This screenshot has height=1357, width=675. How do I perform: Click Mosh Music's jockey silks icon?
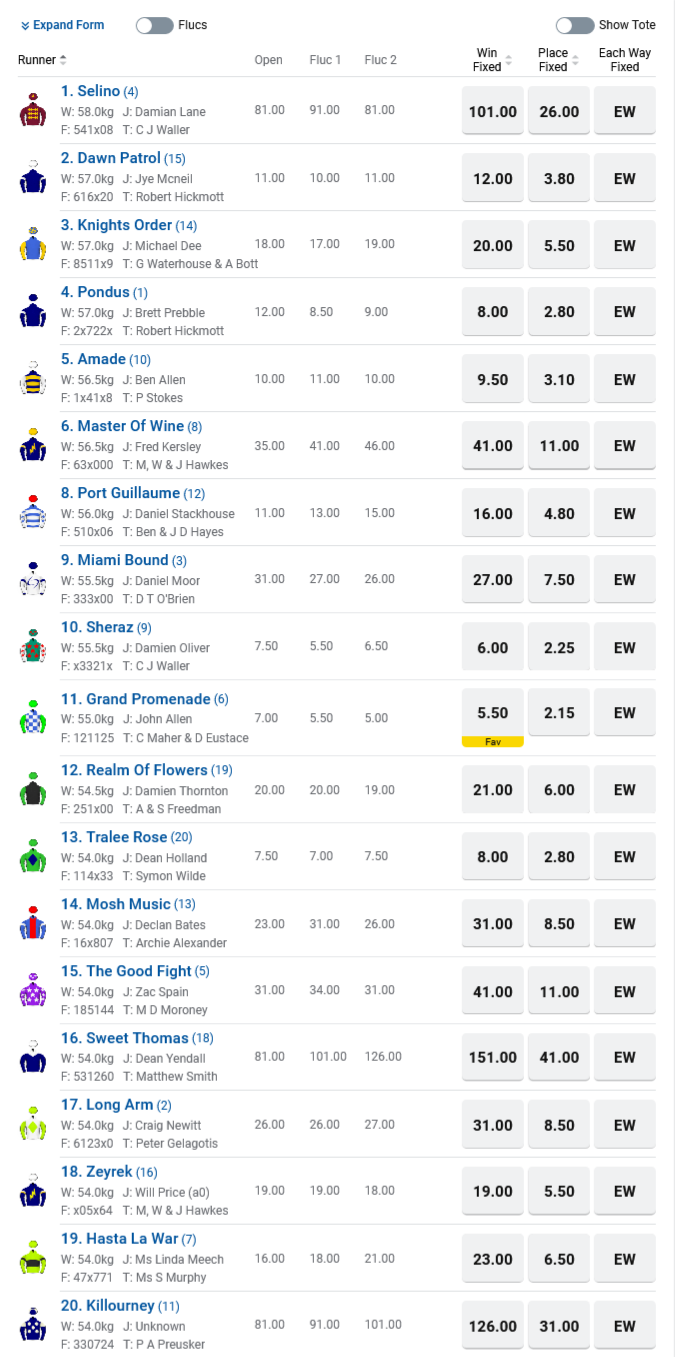tap(33, 923)
